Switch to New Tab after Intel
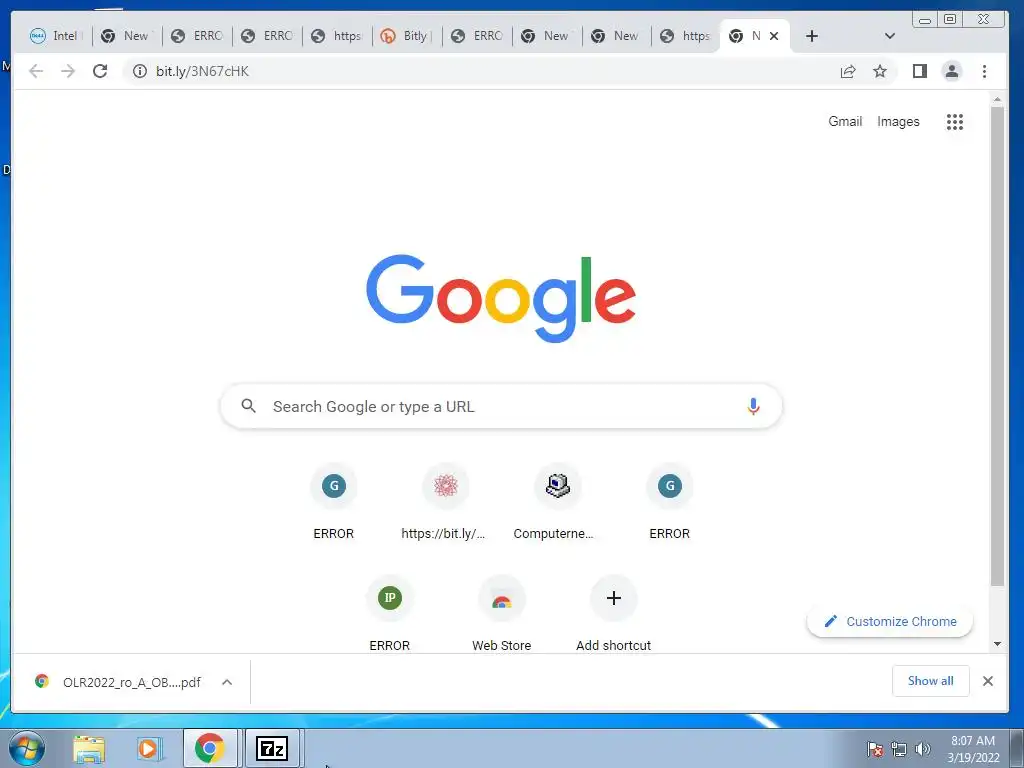The height and width of the screenshot is (768, 1024). (x=127, y=36)
